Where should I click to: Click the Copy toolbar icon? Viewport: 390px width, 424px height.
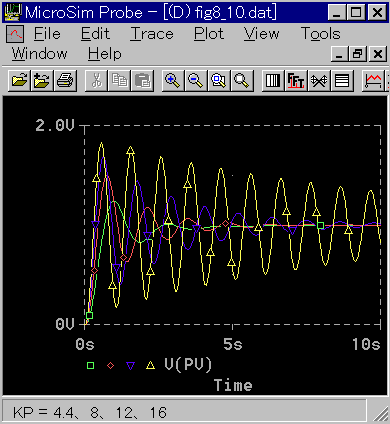point(119,81)
